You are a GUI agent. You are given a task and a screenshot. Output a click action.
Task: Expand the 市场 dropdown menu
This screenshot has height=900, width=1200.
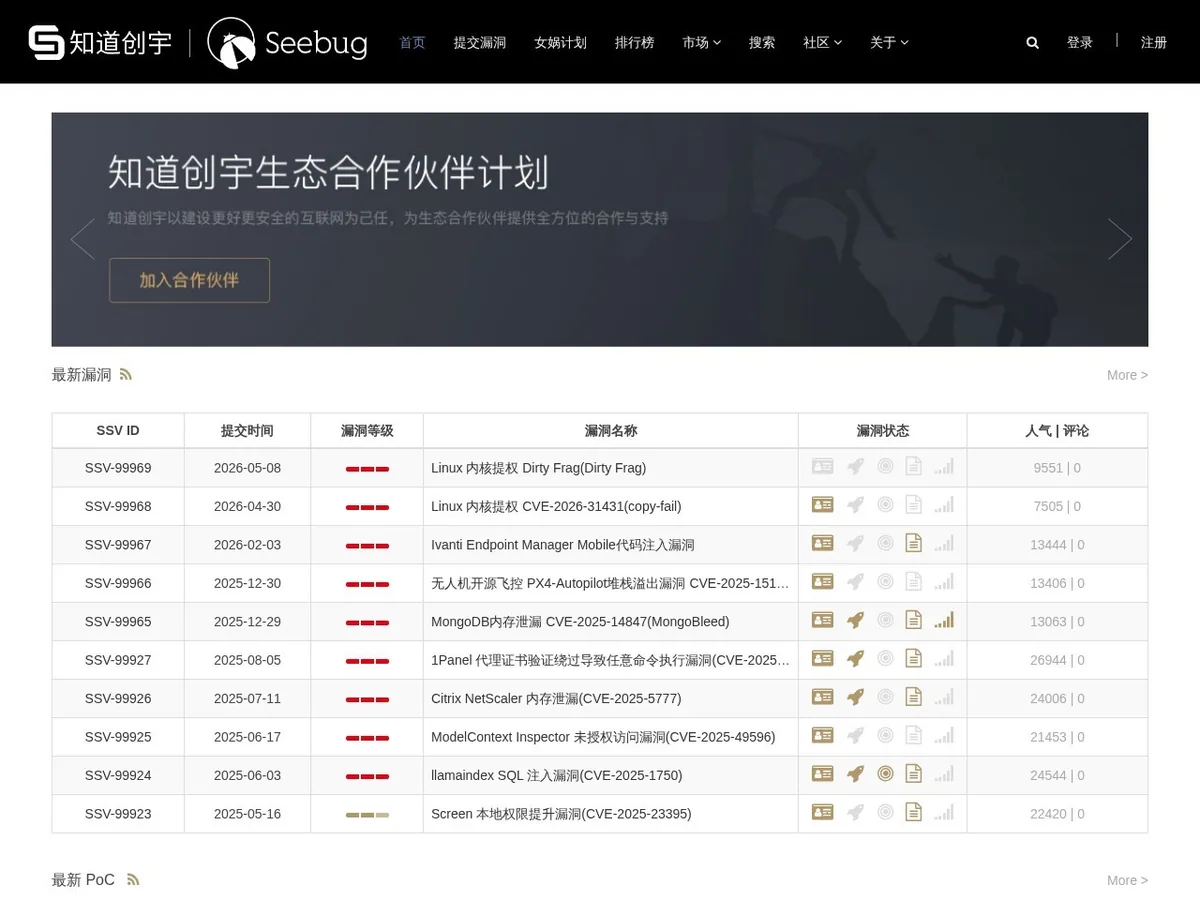point(701,43)
